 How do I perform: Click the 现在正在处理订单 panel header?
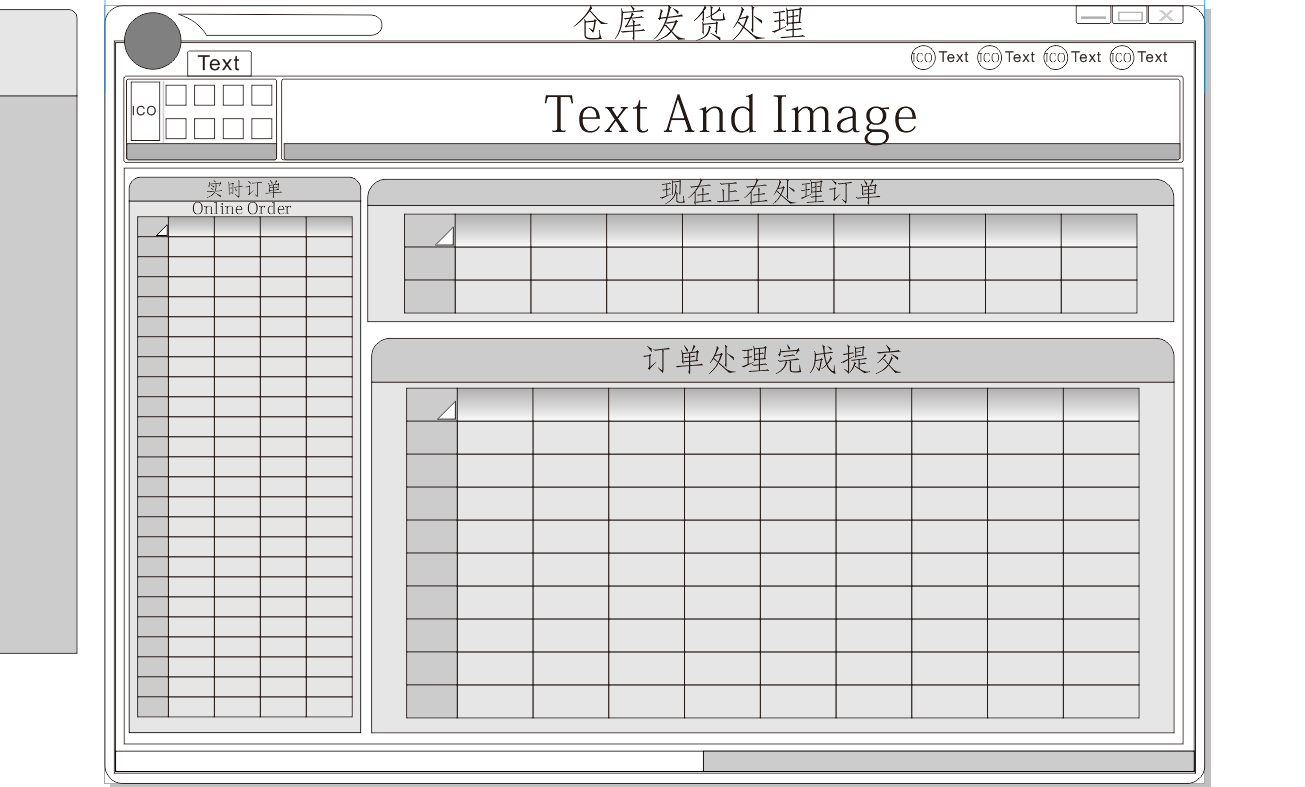point(770,192)
